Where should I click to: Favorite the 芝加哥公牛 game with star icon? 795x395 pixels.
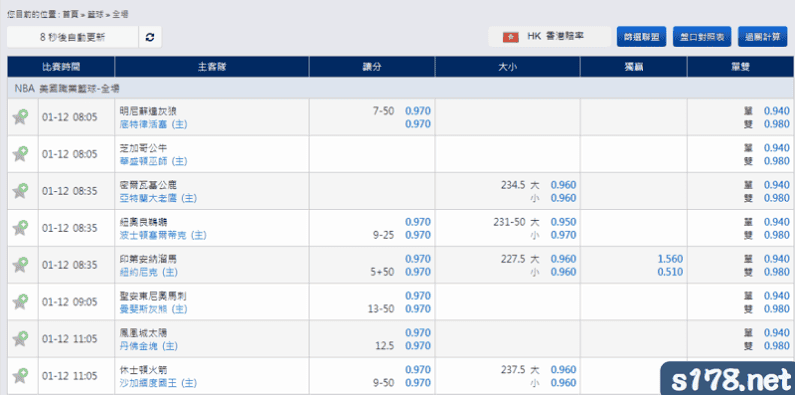[20, 154]
